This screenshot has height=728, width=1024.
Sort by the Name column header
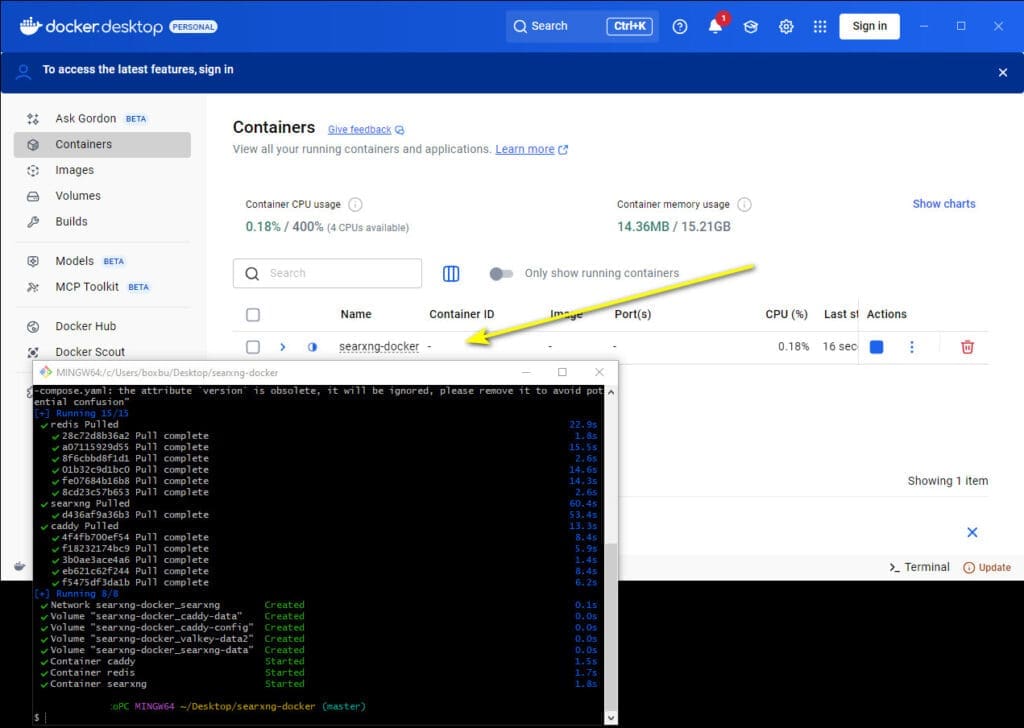356,314
